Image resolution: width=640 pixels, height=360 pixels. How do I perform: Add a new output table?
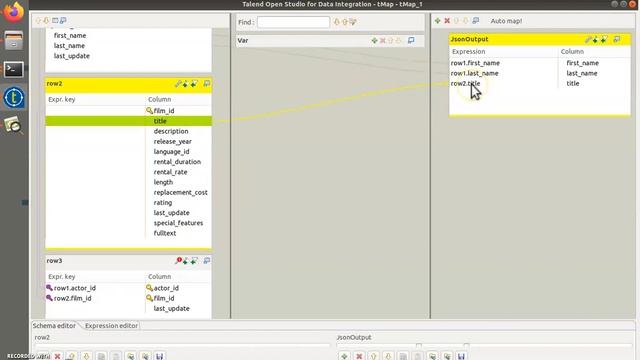pos(438,20)
